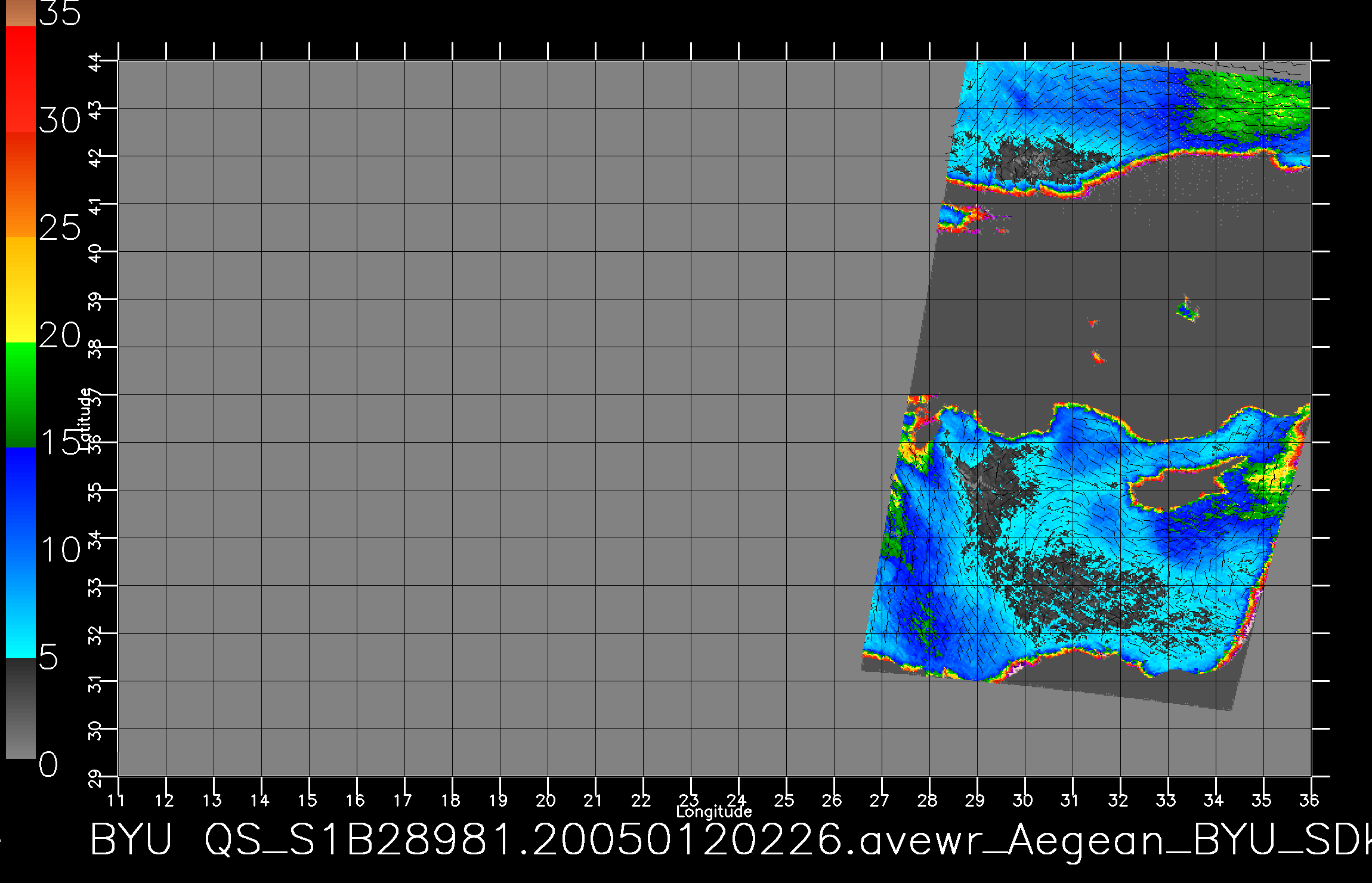1372x883 pixels.
Task: Click the colorbar label "25"
Action: click(x=60, y=228)
